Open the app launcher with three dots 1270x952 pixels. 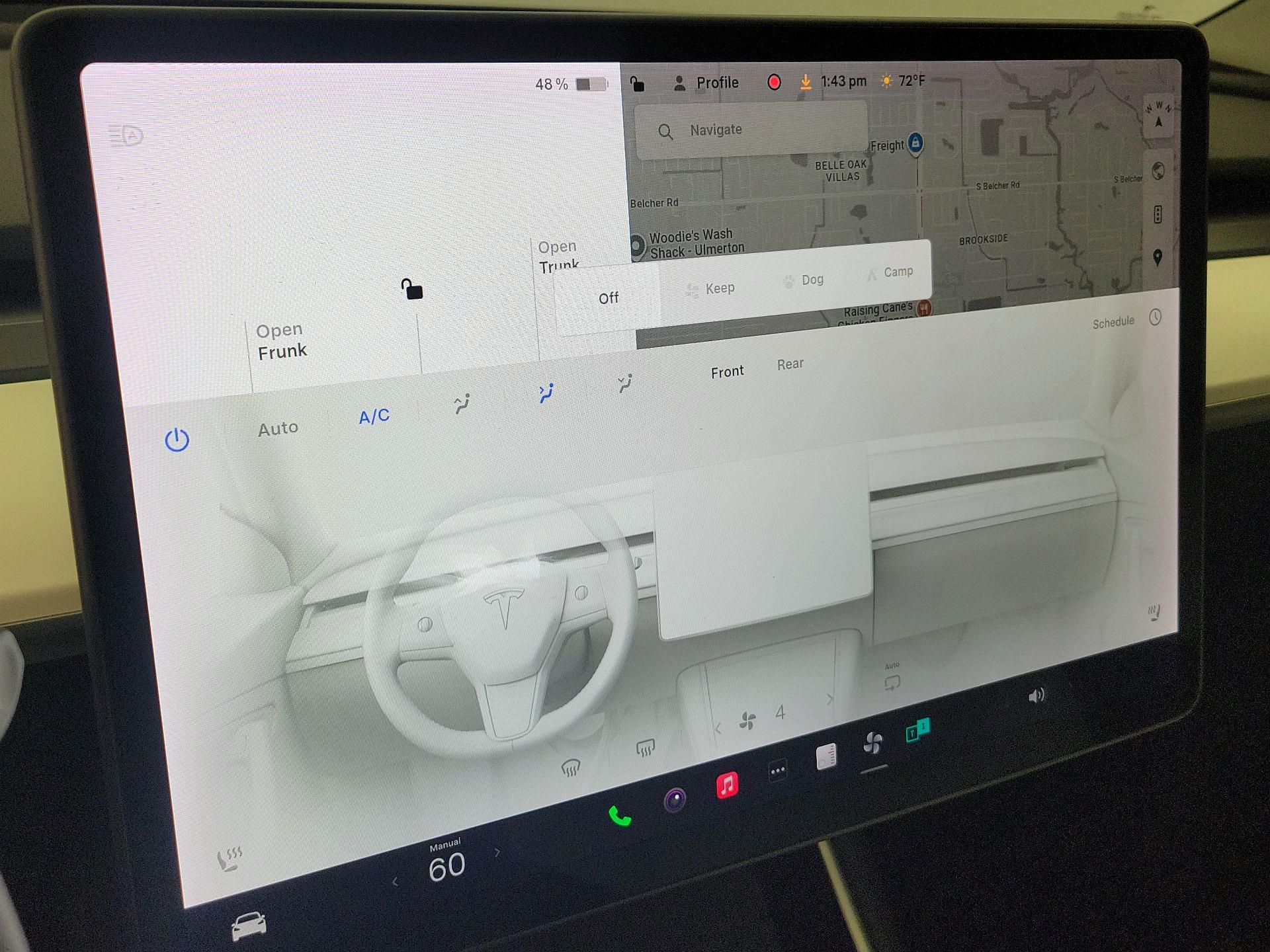pos(777,768)
